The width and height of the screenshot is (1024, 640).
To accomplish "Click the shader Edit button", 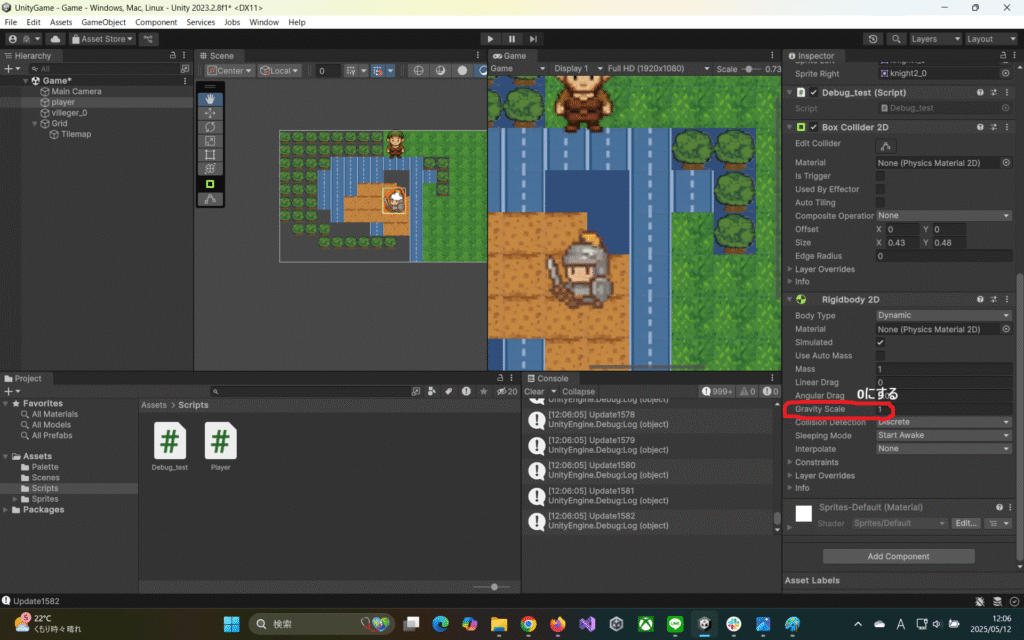I will coord(965,523).
